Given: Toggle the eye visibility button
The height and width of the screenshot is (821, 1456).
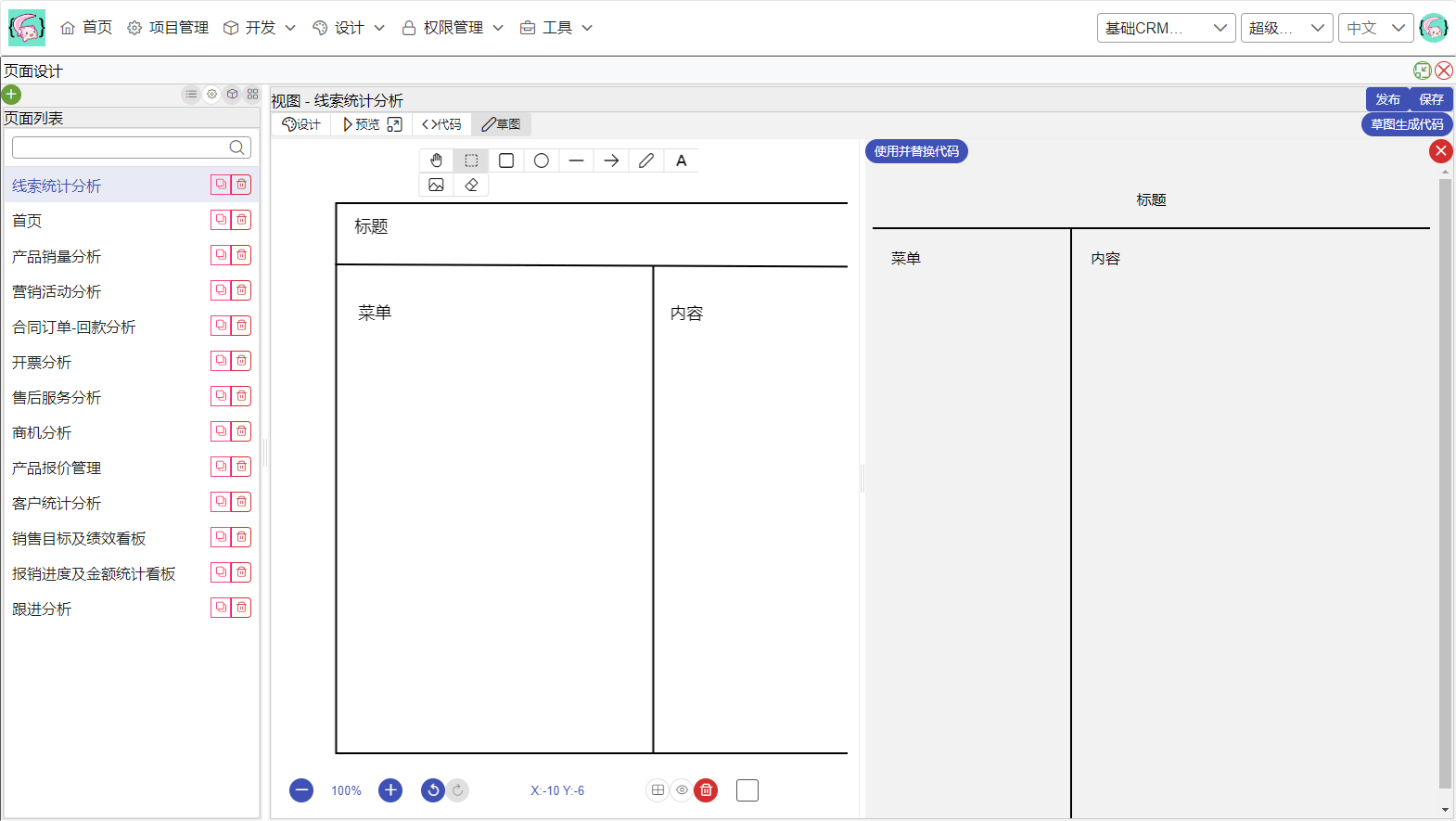Looking at the screenshot, I should coord(682,790).
